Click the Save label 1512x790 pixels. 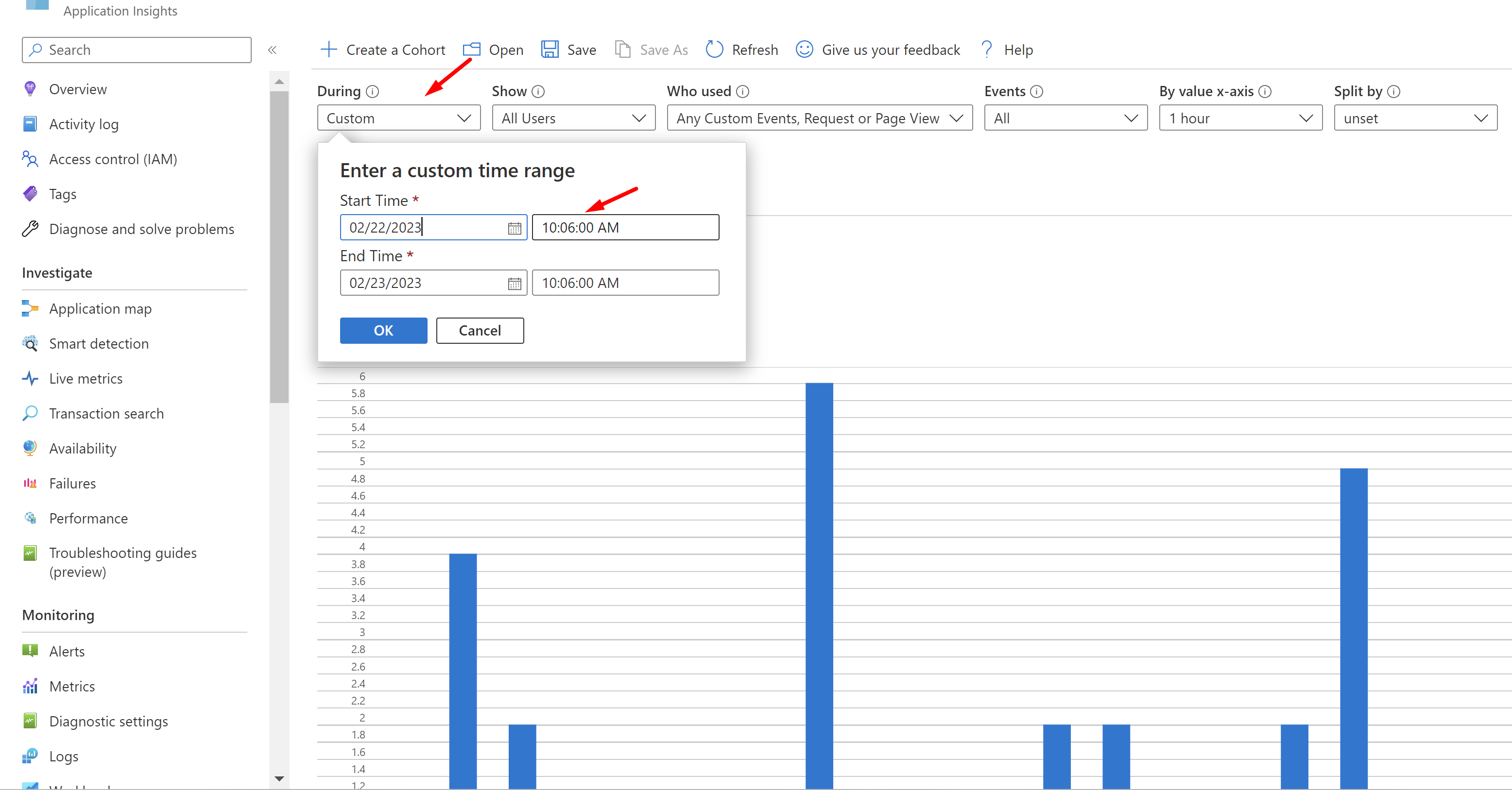coord(581,50)
